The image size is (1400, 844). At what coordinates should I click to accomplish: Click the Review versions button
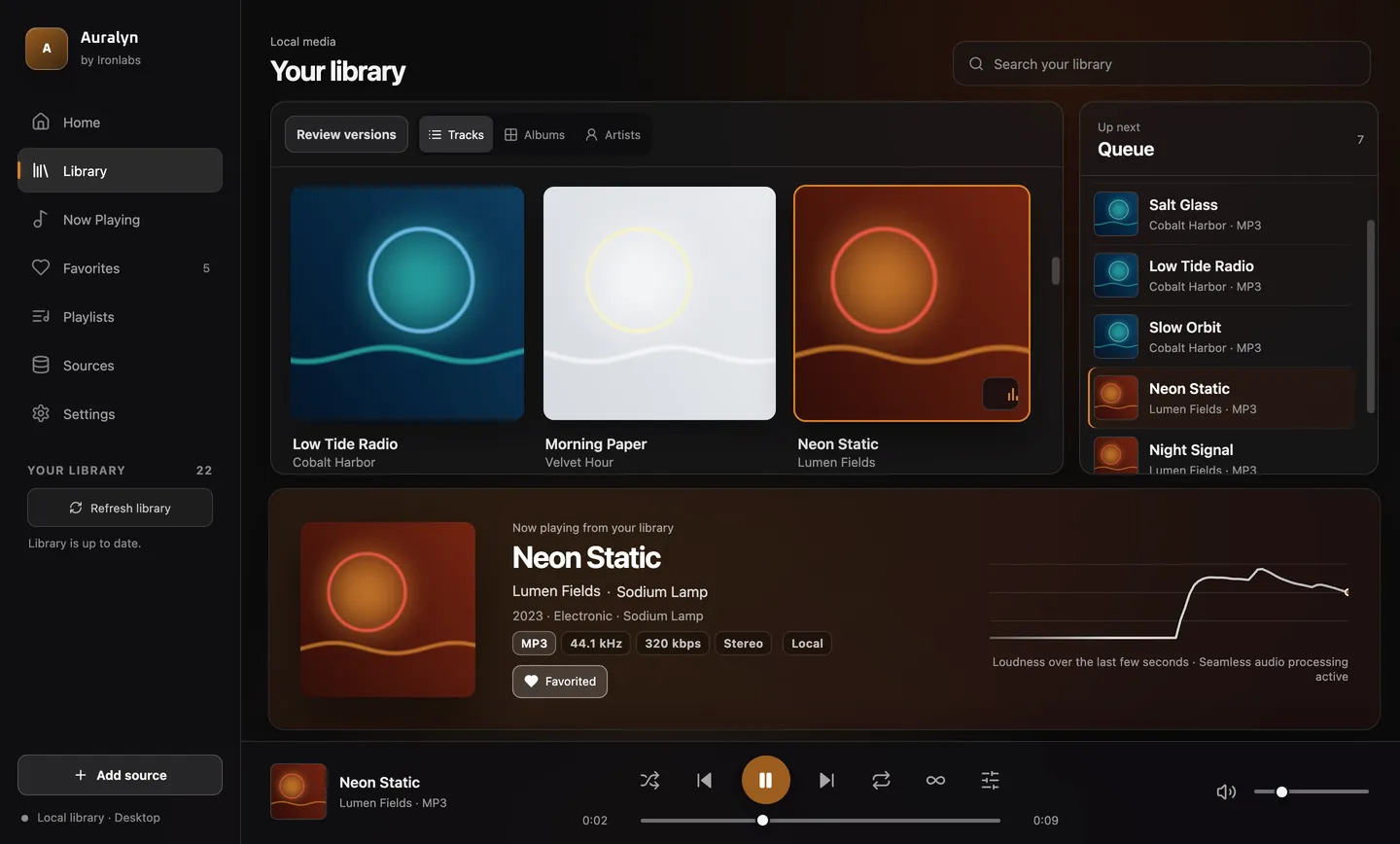(346, 134)
